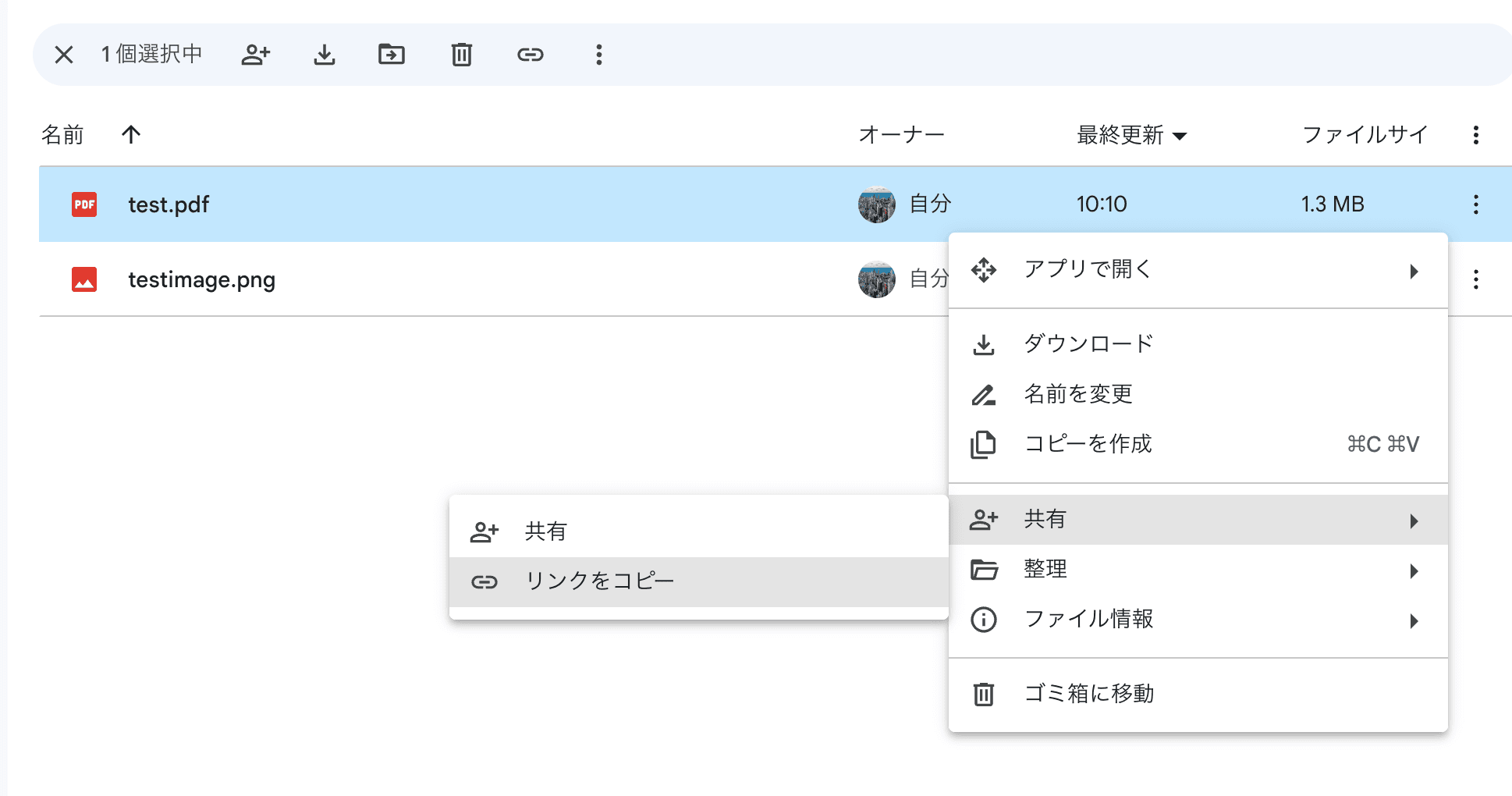Image resolution: width=1512 pixels, height=796 pixels.
Task: Select 名前を変更 from the context menu
Action: (x=1078, y=394)
